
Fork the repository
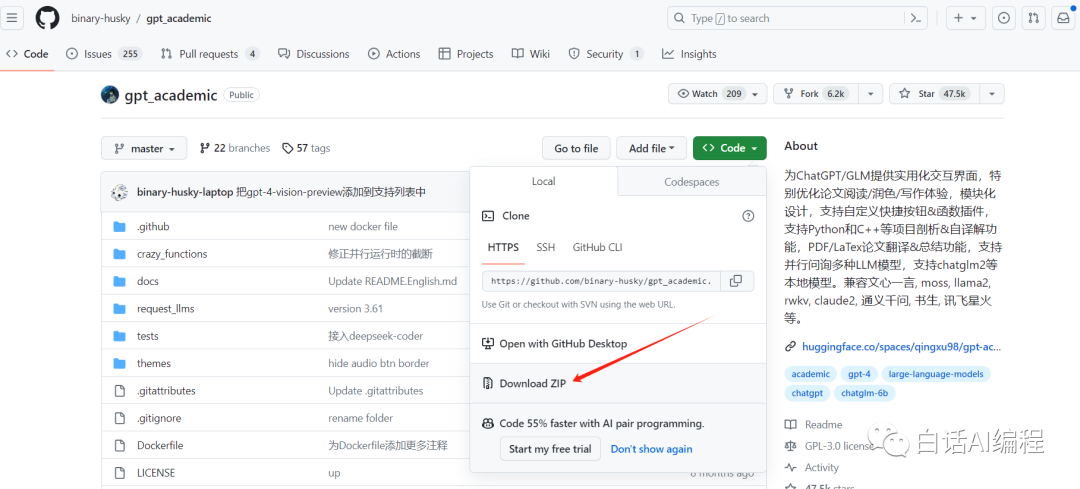coord(817,94)
